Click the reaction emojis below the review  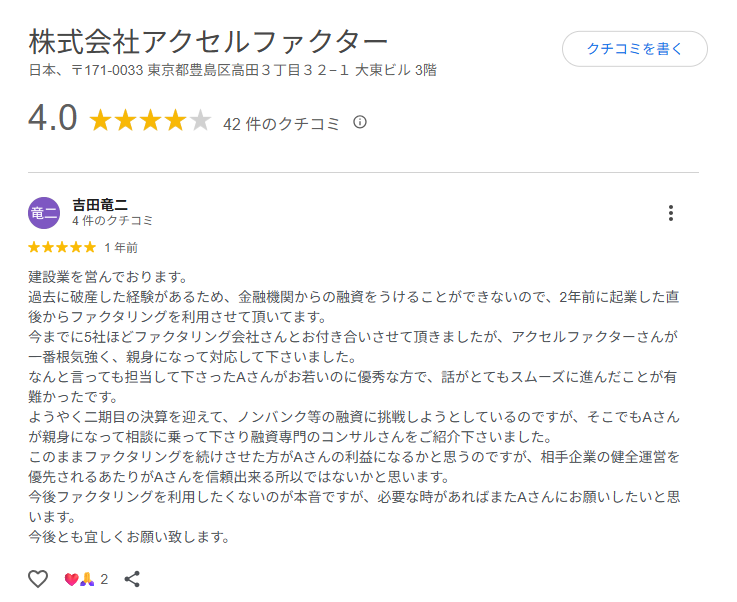click(x=79, y=578)
